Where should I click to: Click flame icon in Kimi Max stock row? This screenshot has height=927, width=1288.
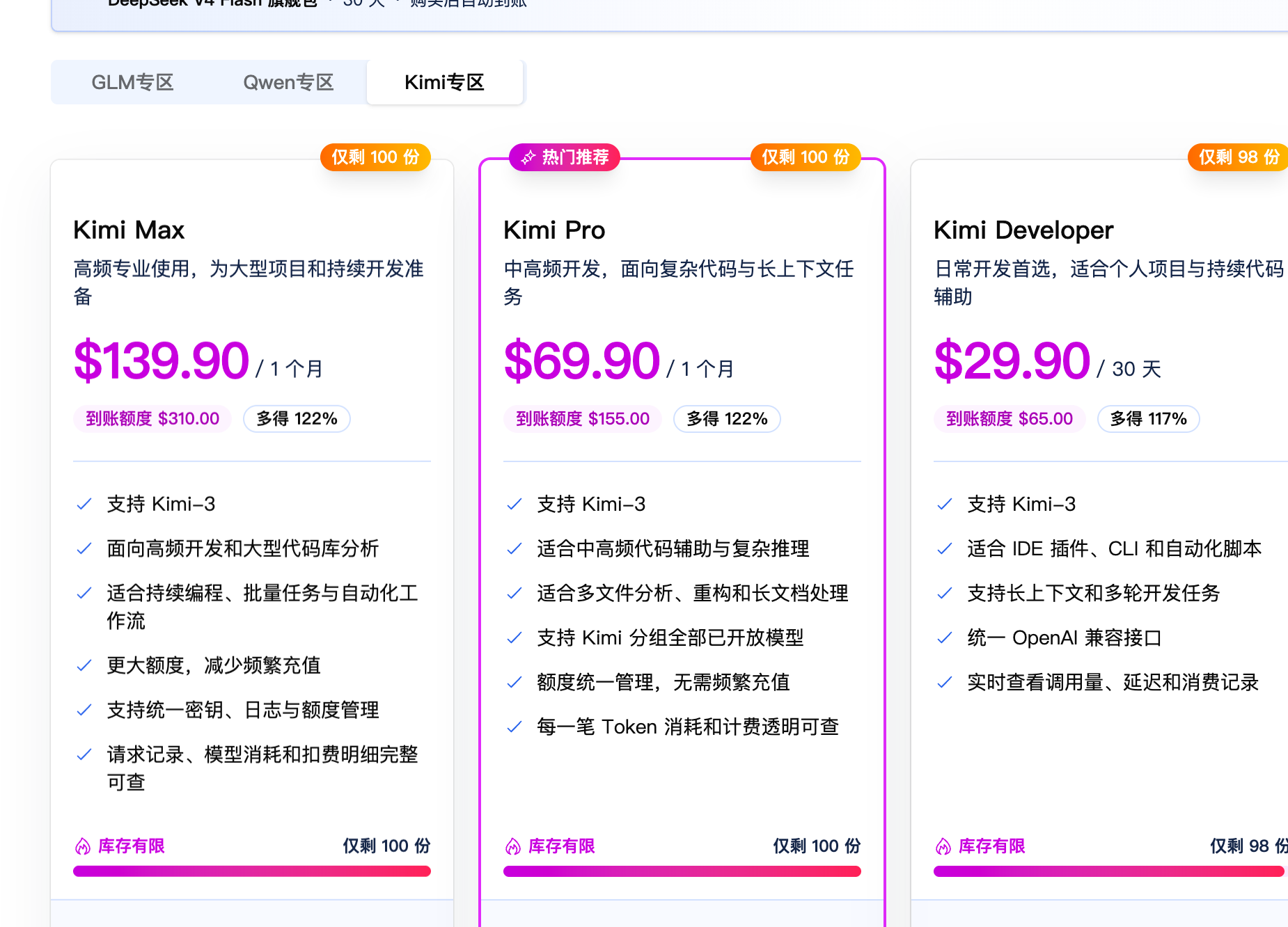click(83, 846)
